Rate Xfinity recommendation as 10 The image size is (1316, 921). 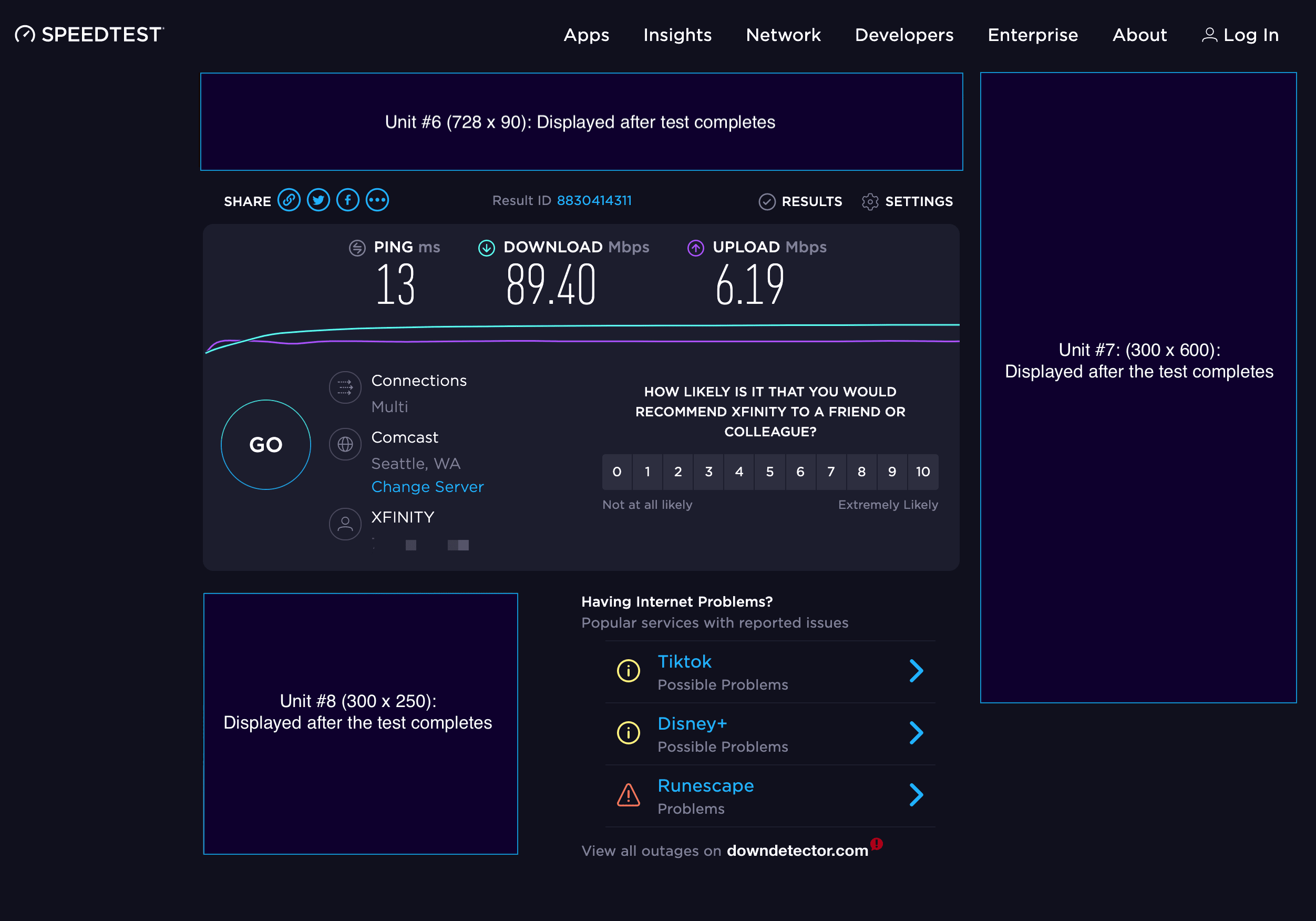click(923, 472)
